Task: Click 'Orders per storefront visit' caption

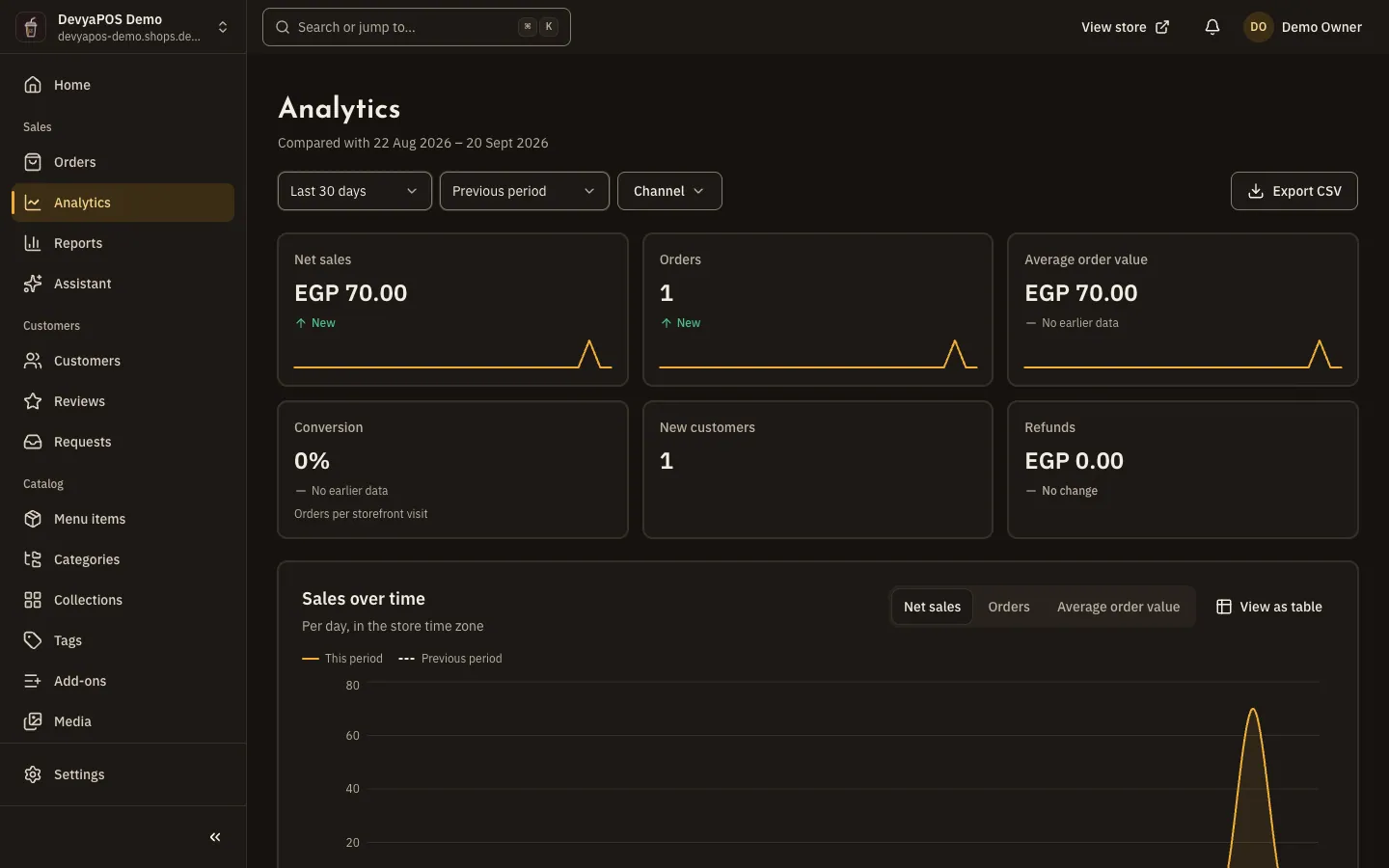Action: coord(361,514)
